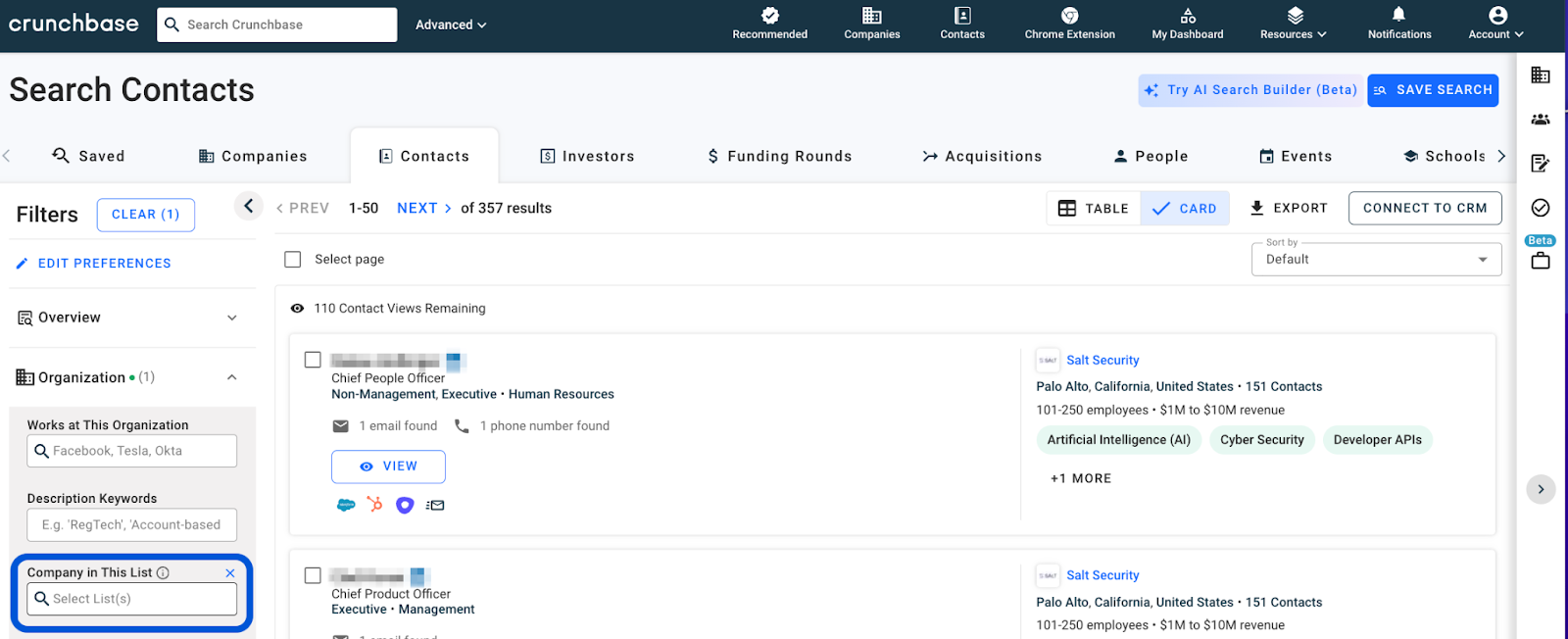
Task: Try the AI Search Builder (Beta)
Action: (x=1250, y=90)
